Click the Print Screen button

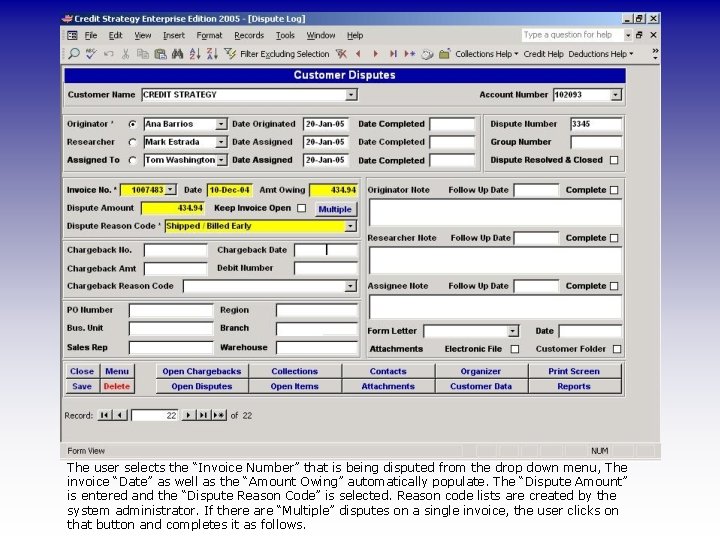click(574, 371)
